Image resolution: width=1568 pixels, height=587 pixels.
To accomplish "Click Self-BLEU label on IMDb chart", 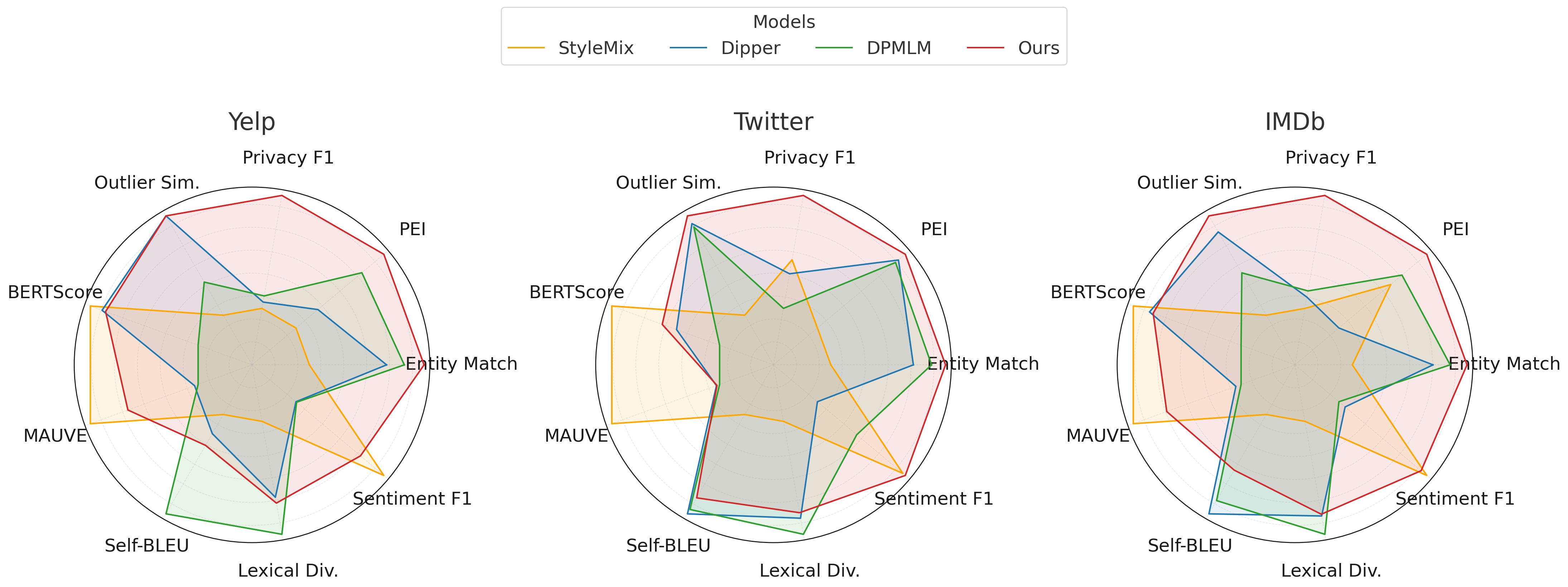I will pos(1189,545).
